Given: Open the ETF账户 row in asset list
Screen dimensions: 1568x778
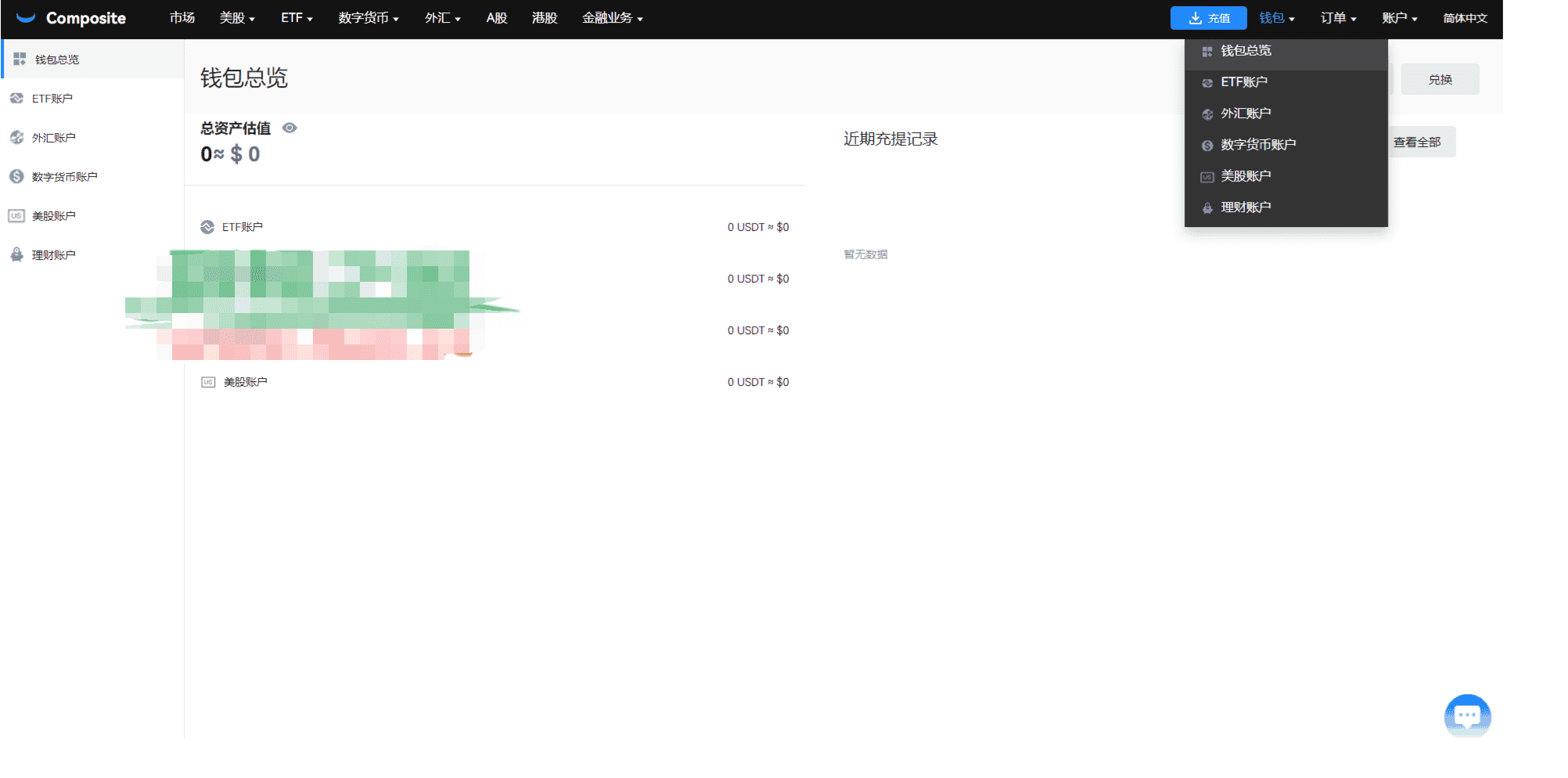Looking at the screenshot, I should (x=243, y=227).
